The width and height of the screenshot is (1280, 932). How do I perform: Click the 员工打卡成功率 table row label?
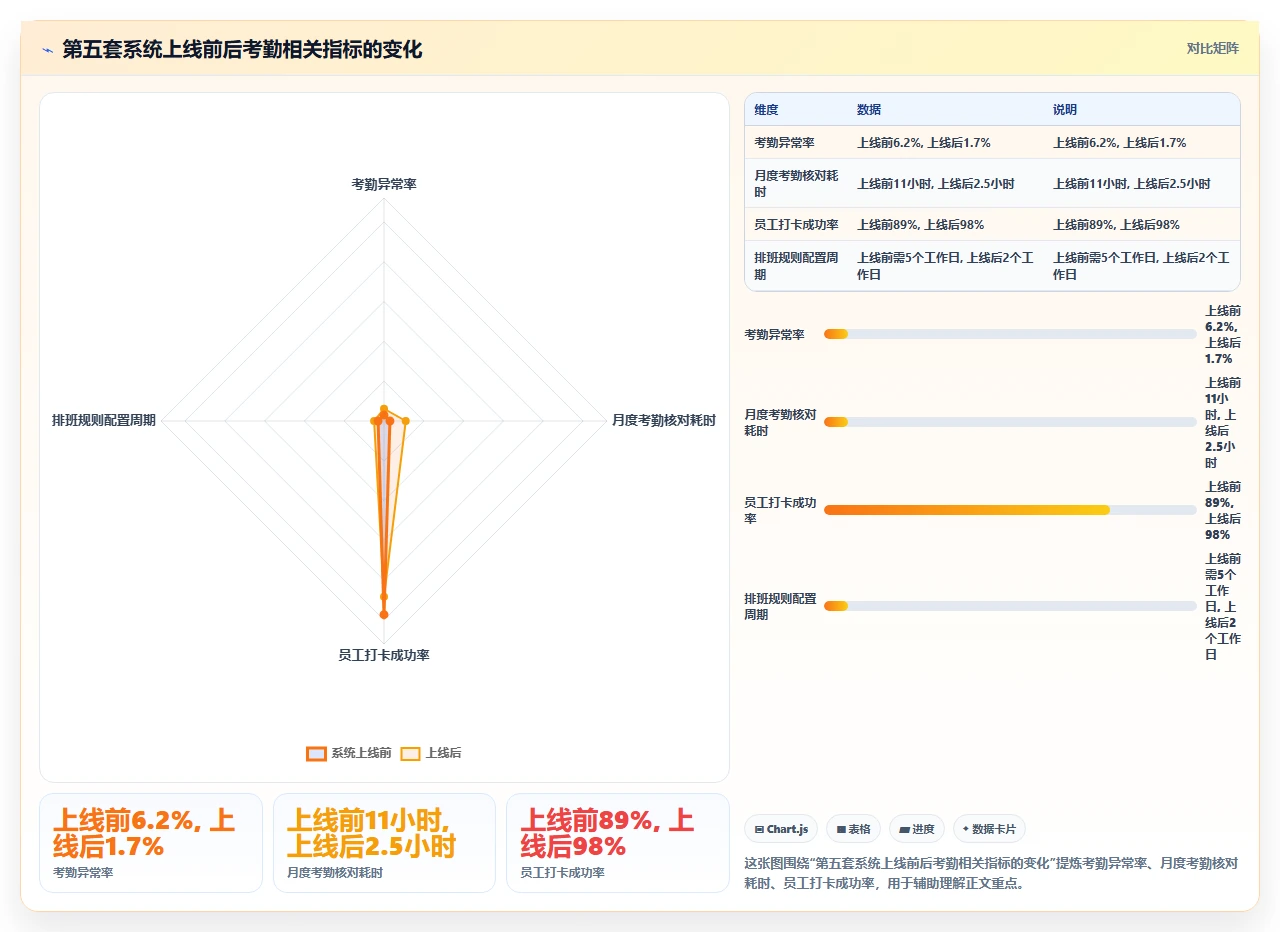796,225
